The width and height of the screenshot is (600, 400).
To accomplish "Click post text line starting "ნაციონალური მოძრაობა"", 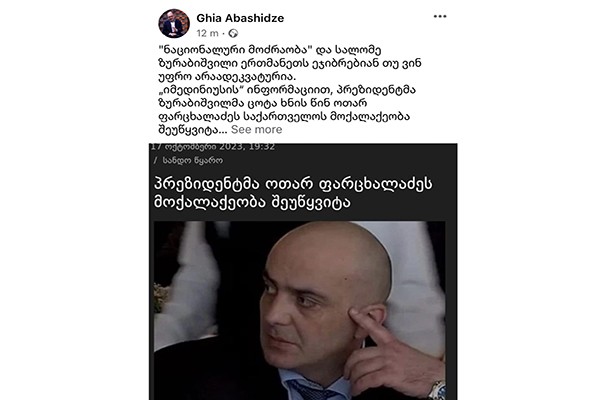I will click(x=270, y=50).
